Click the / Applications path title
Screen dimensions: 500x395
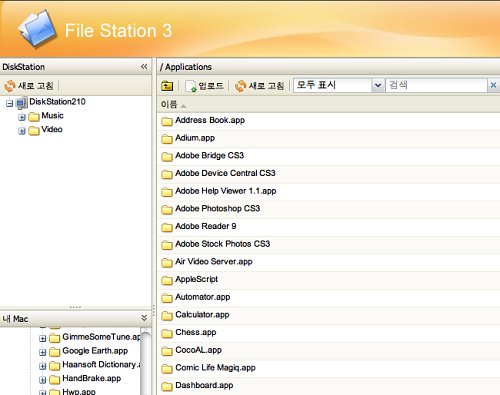click(186, 67)
